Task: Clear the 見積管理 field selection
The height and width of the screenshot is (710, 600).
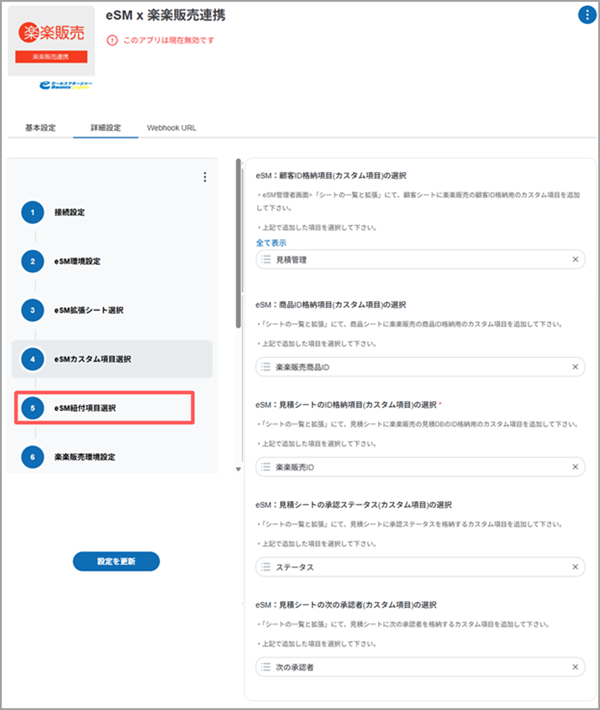Action: pyautogui.click(x=575, y=260)
